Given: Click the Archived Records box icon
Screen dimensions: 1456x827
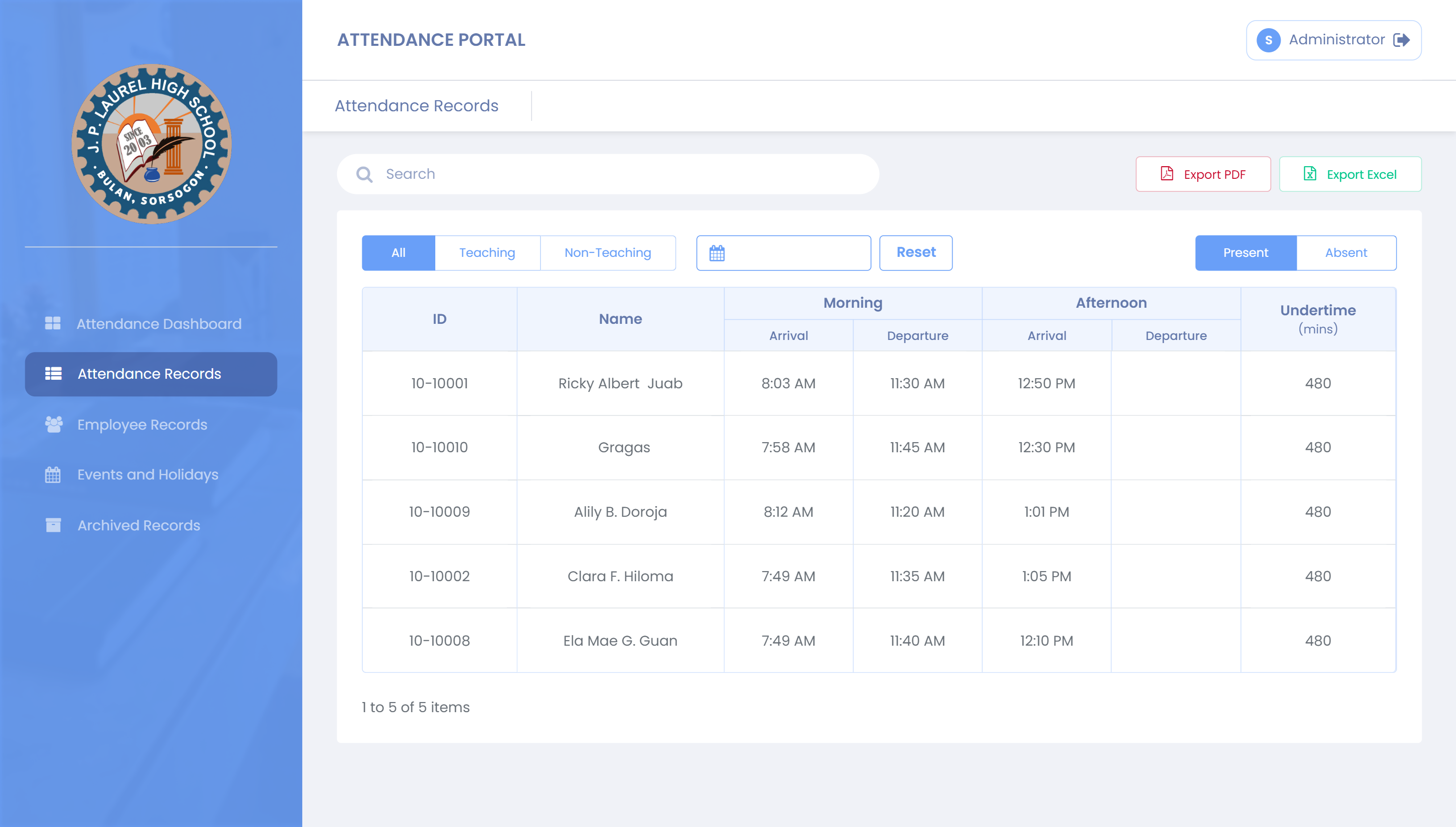Looking at the screenshot, I should coord(53,525).
